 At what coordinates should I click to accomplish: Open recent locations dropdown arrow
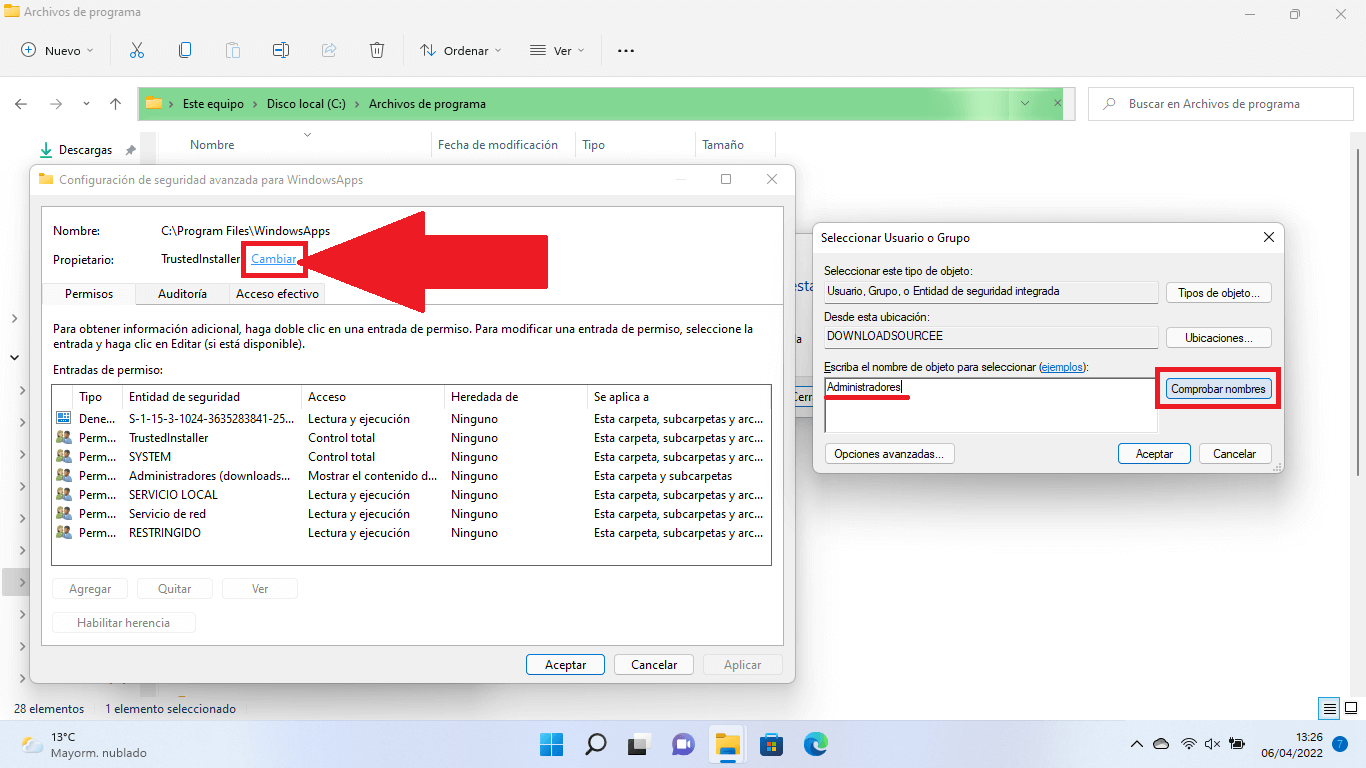(86, 104)
